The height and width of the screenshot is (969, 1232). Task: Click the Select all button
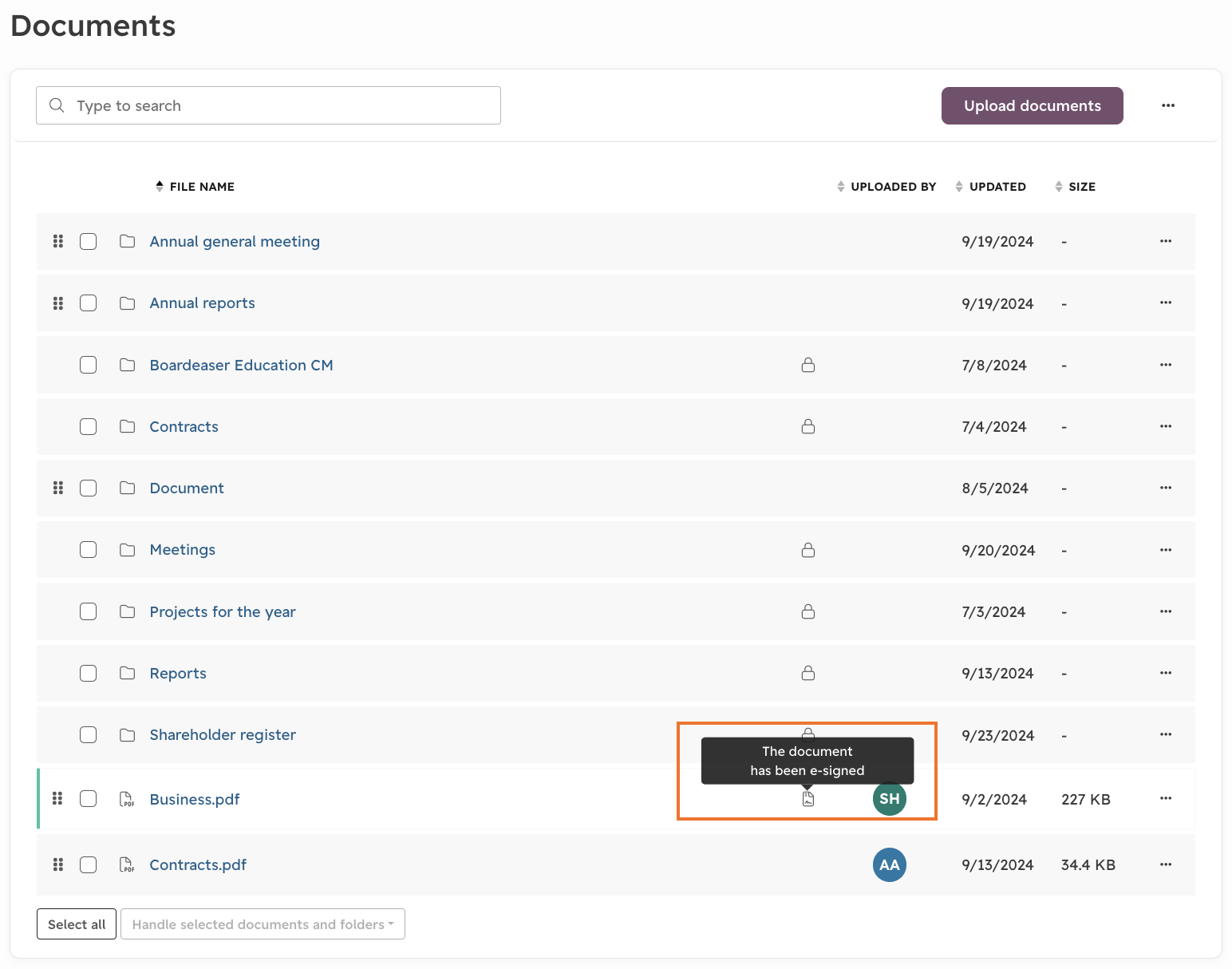point(77,924)
